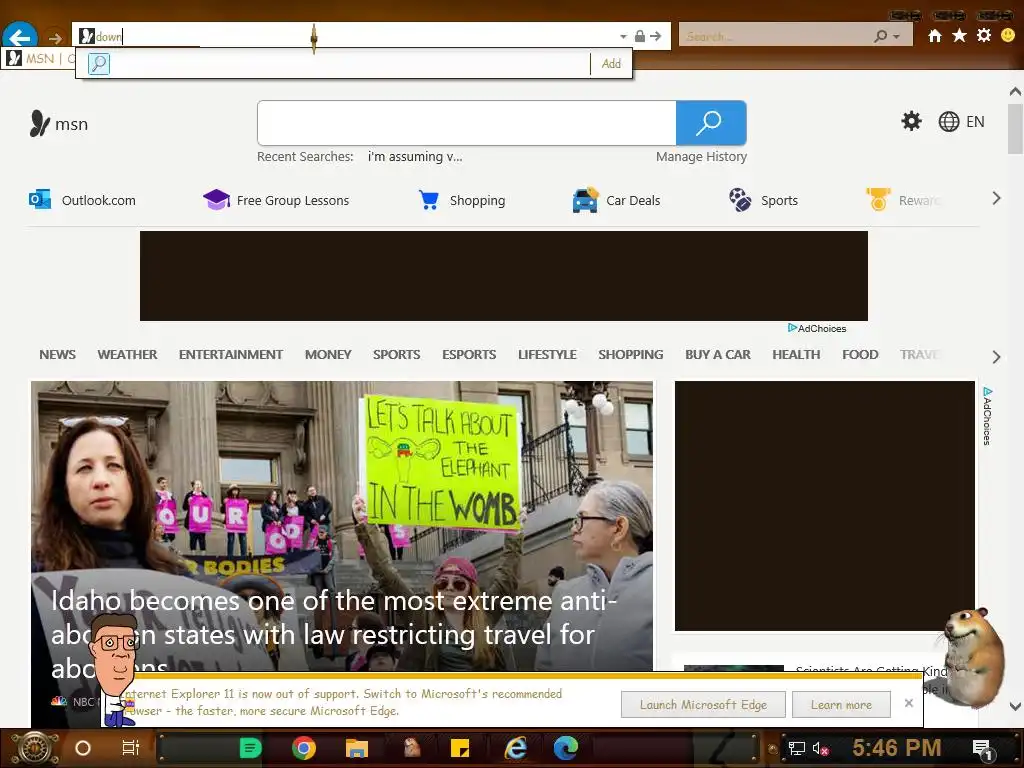Expand category nav with right chevron
This screenshot has width=1024, height=768.
(x=996, y=357)
